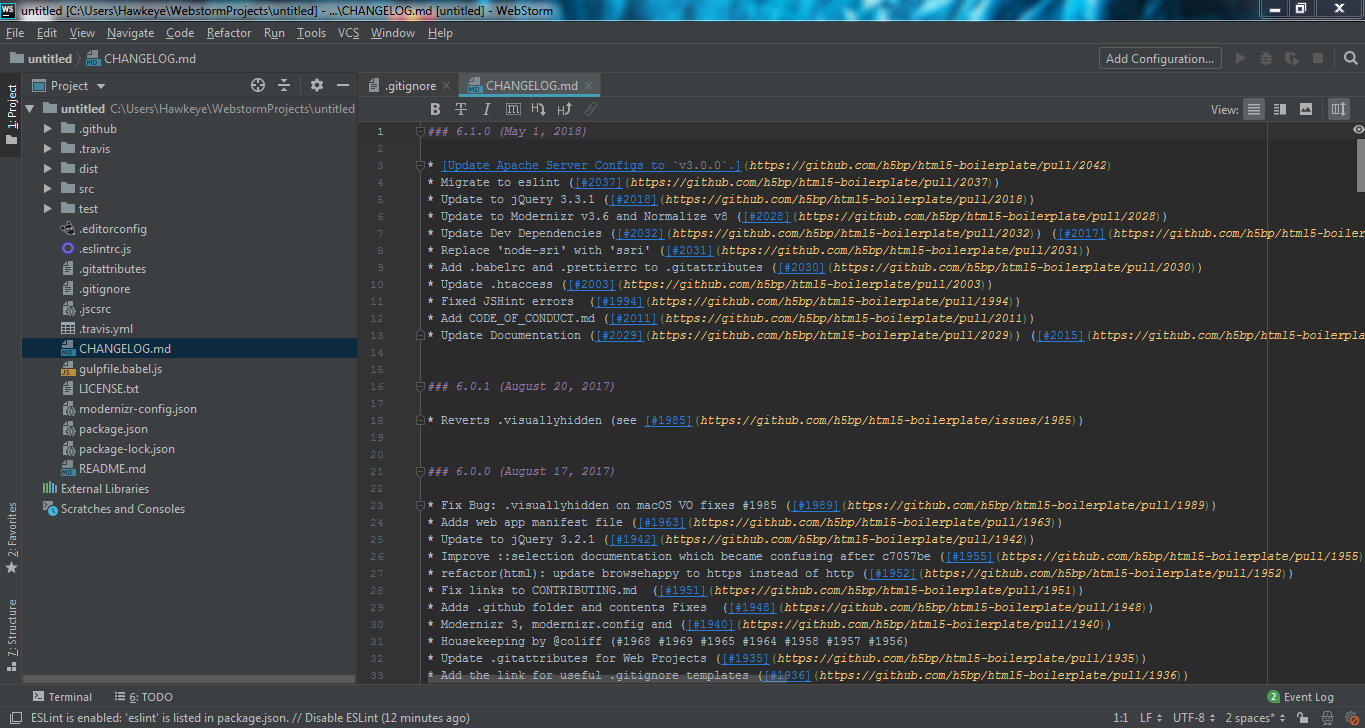This screenshot has height=728, width=1365.
Task: Click Collapse All icon in Project panel
Action: [x=284, y=85]
